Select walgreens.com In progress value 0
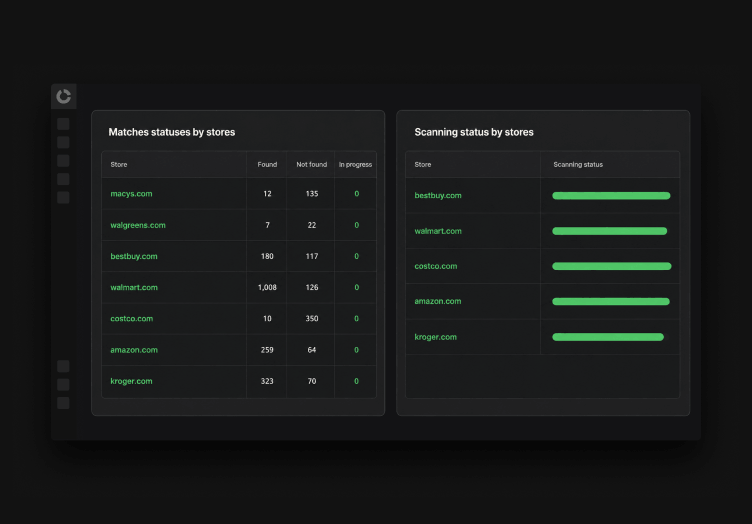This screenshot has height=524, width=752. point(356,225)
